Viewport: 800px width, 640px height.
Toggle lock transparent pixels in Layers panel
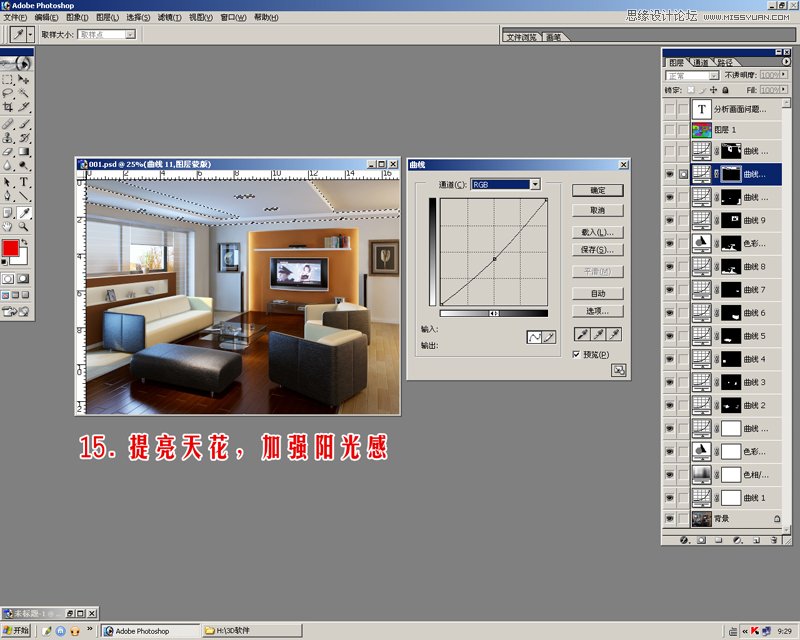pos(690,90)
